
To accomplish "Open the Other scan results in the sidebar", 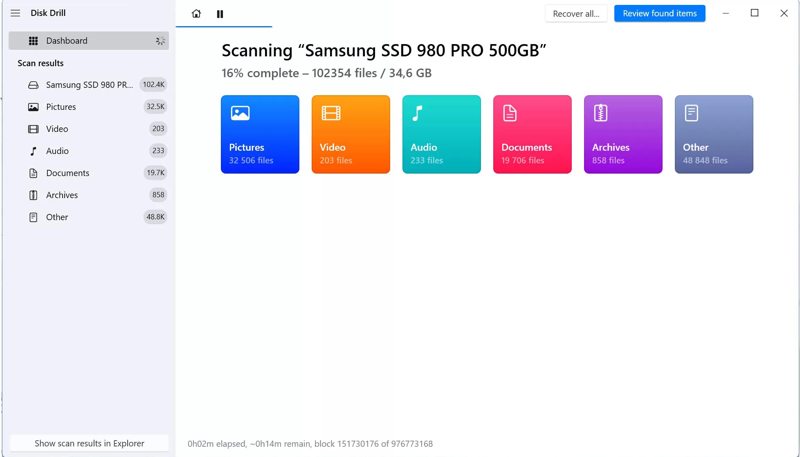I will point(89,217).
